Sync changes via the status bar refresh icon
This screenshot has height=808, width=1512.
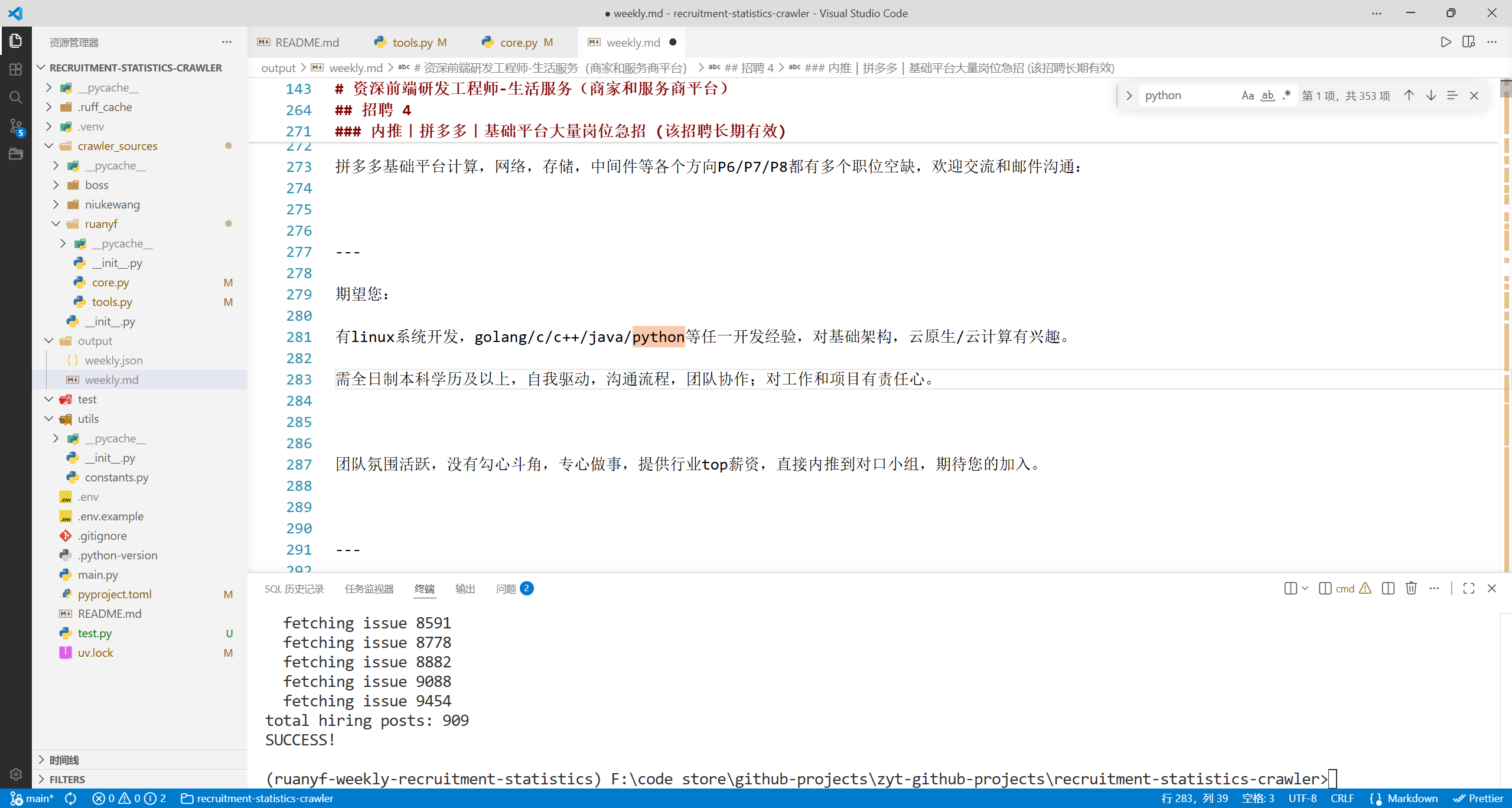[x=70, y=798]
